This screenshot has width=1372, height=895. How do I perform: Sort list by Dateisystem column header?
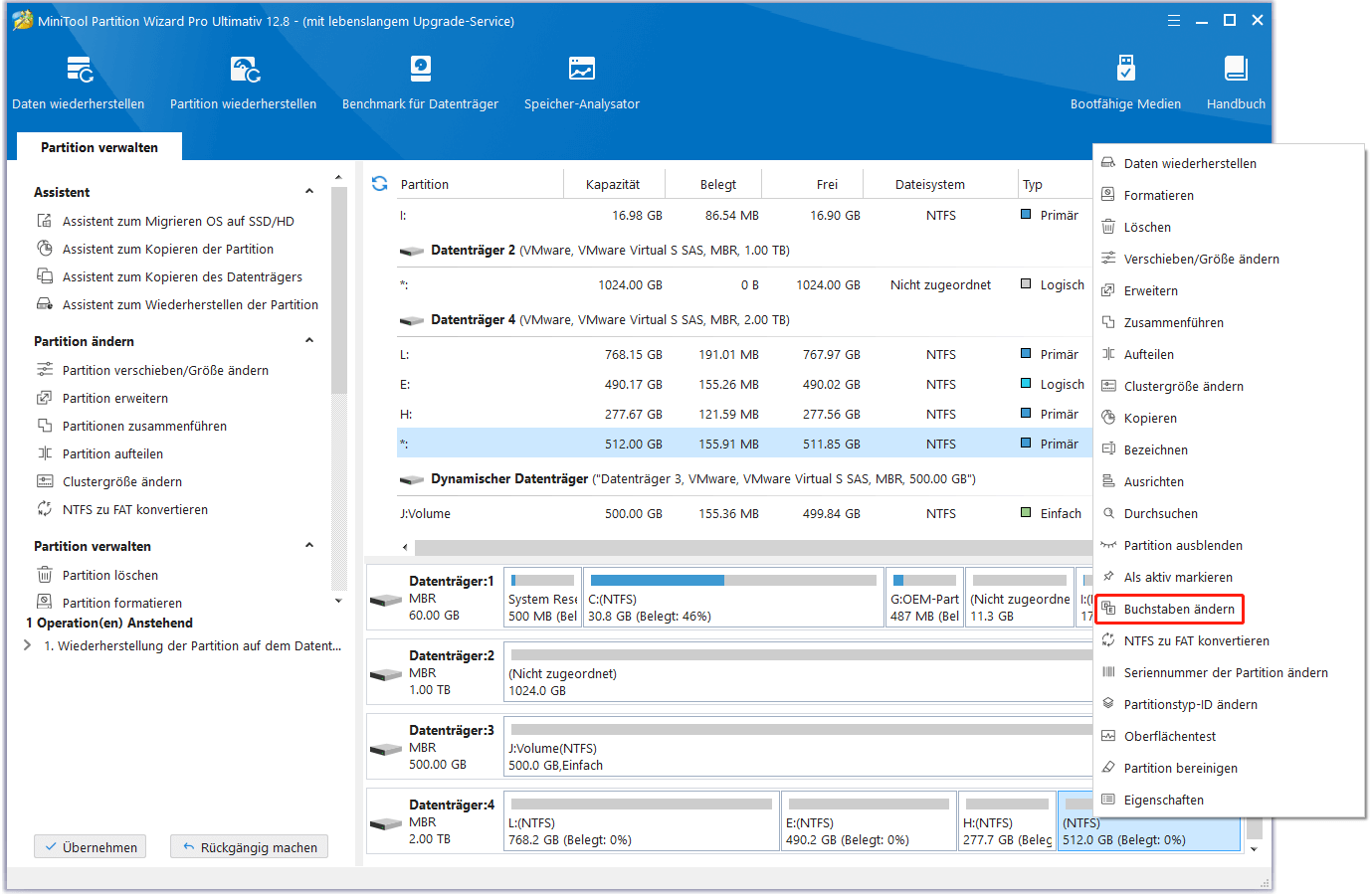(x=929, y=184)
